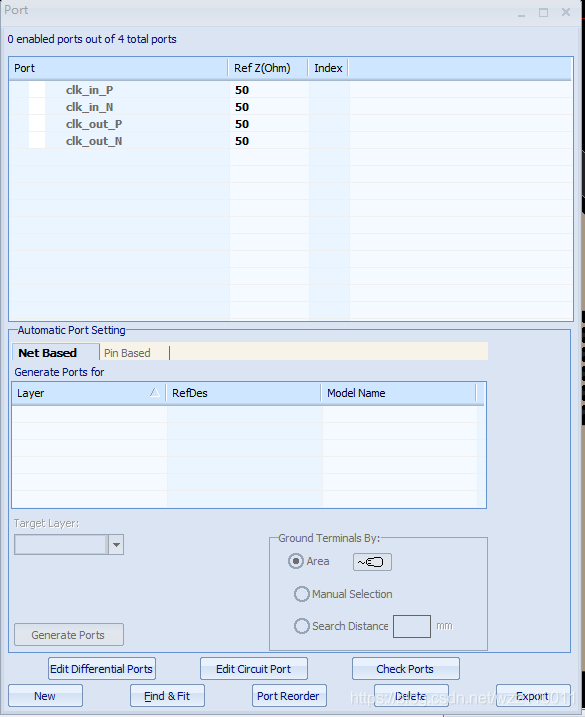This screenshot has width=585, height=717.
Task: Click the area selection icon next to Area
Action: point(372,562)
